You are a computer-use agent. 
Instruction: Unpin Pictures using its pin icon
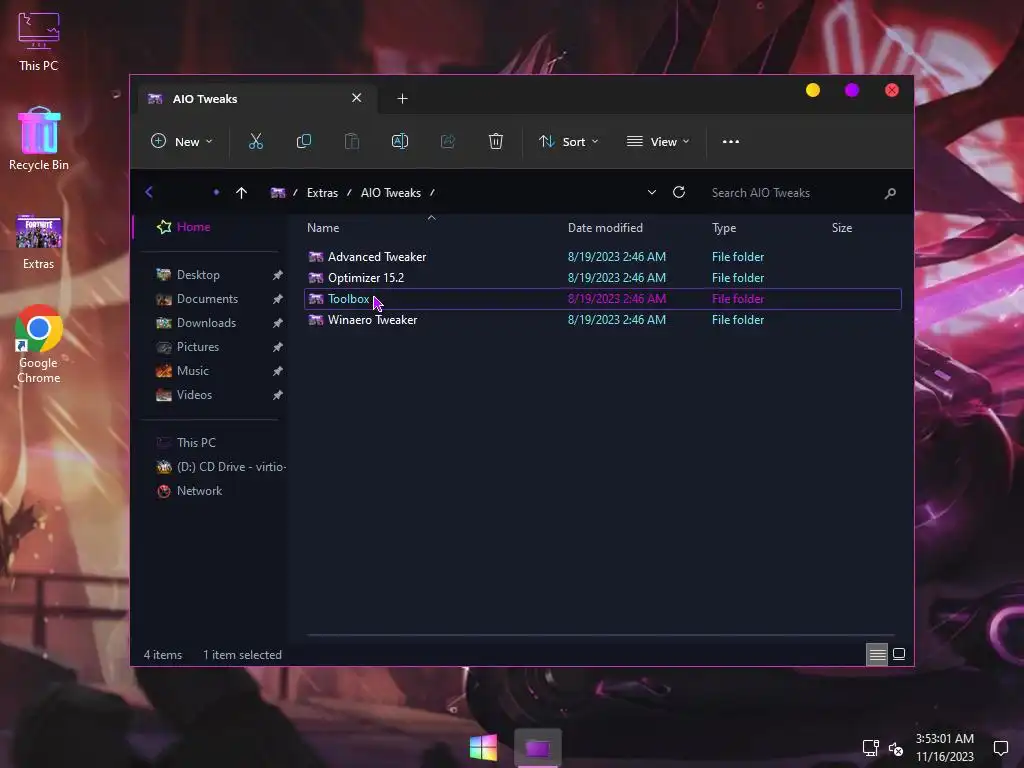click(x=278, y=347)
